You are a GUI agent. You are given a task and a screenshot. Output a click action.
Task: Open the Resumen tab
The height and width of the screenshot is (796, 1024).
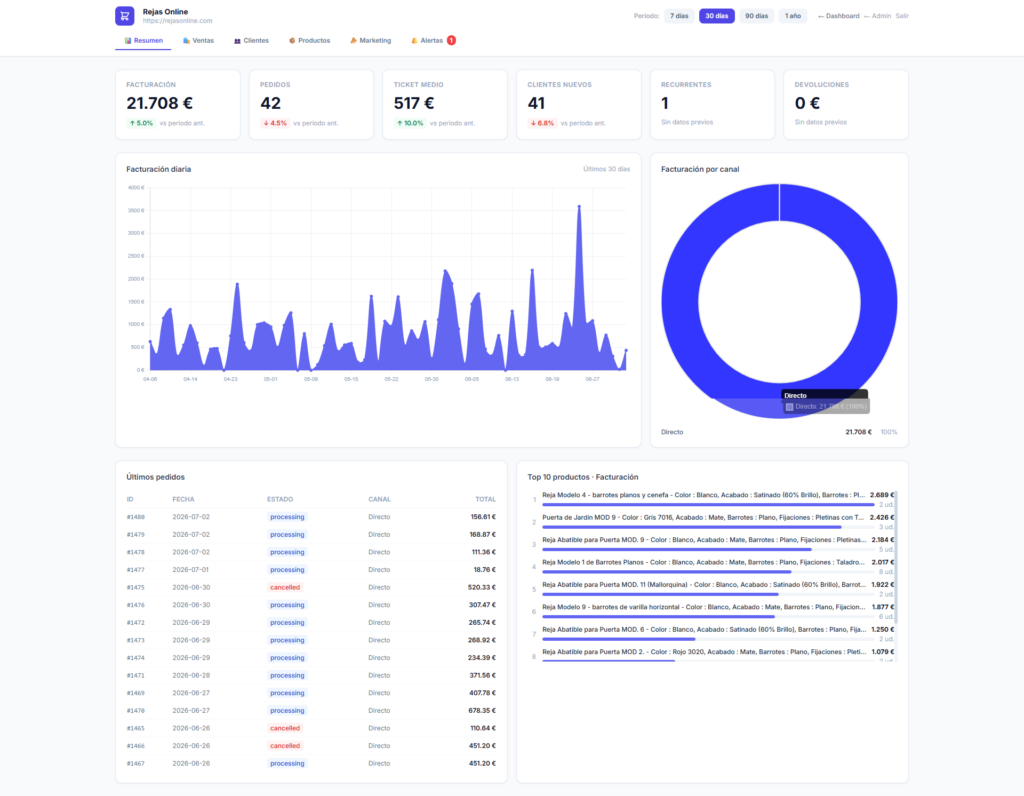(144, 40)
